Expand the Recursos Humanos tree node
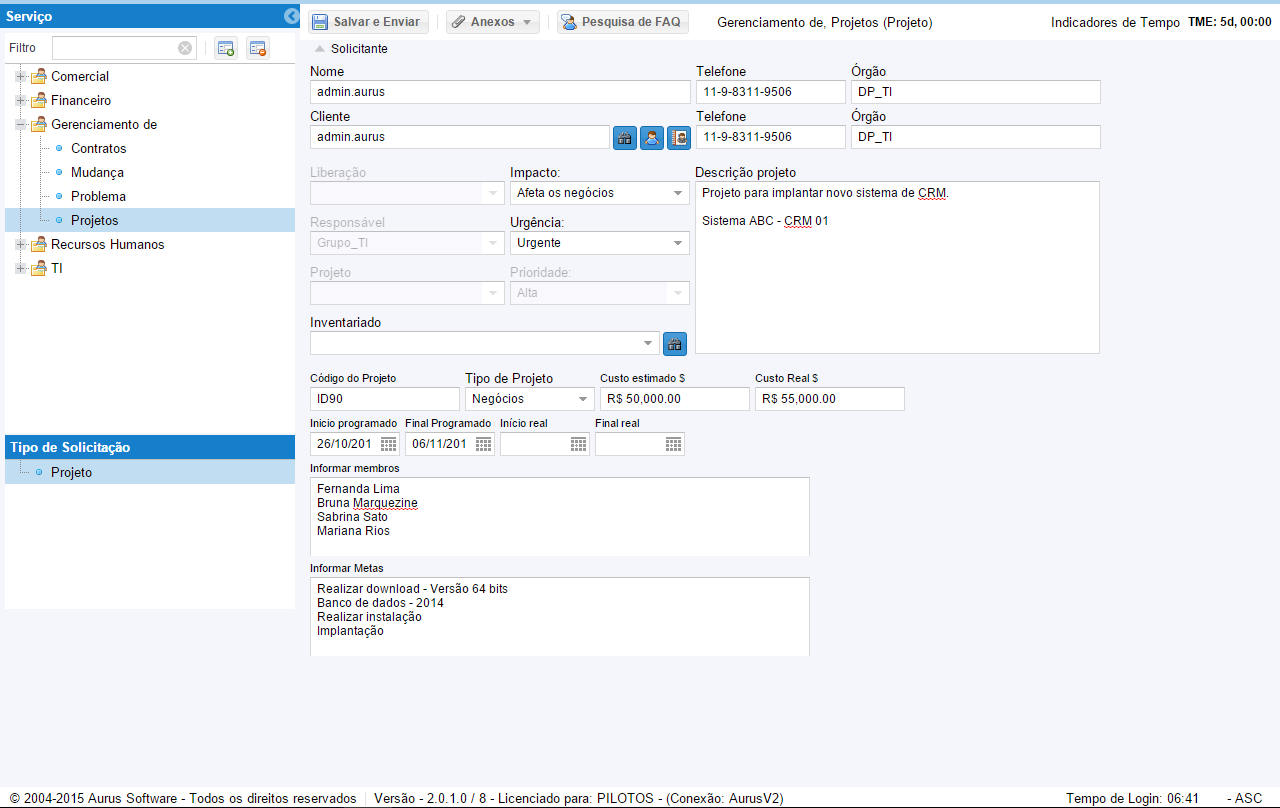This screenshot has width=1280, height=808. point(20,244)
